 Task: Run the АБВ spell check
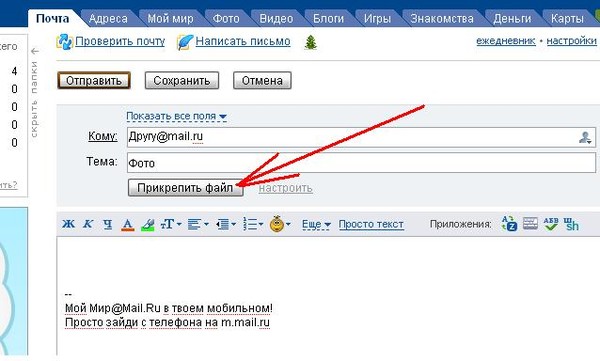click(551, 224)
